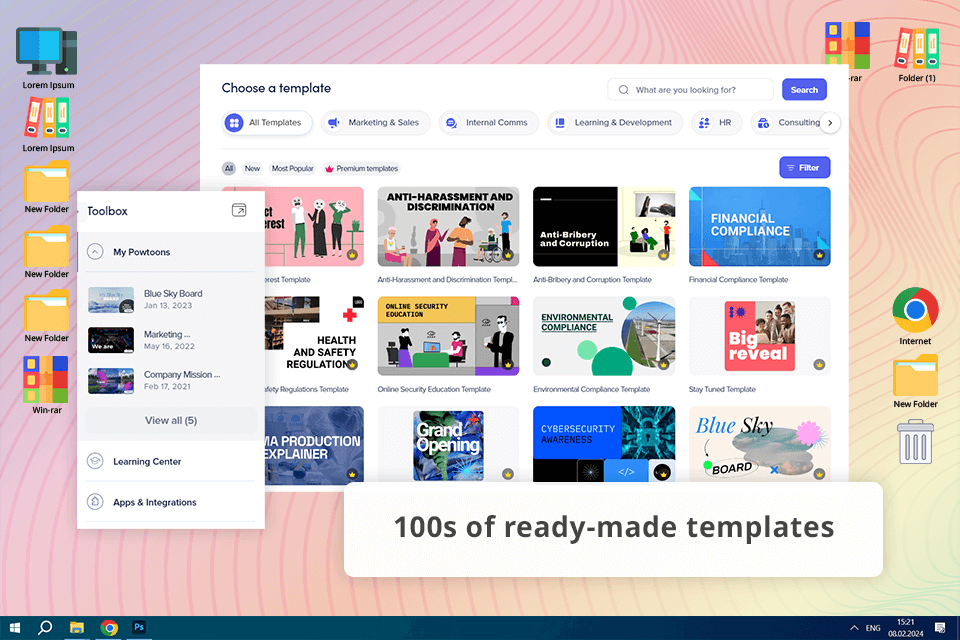Select the HR category tab
Screen dimensions: 960x640
click(x=716, y=122)
